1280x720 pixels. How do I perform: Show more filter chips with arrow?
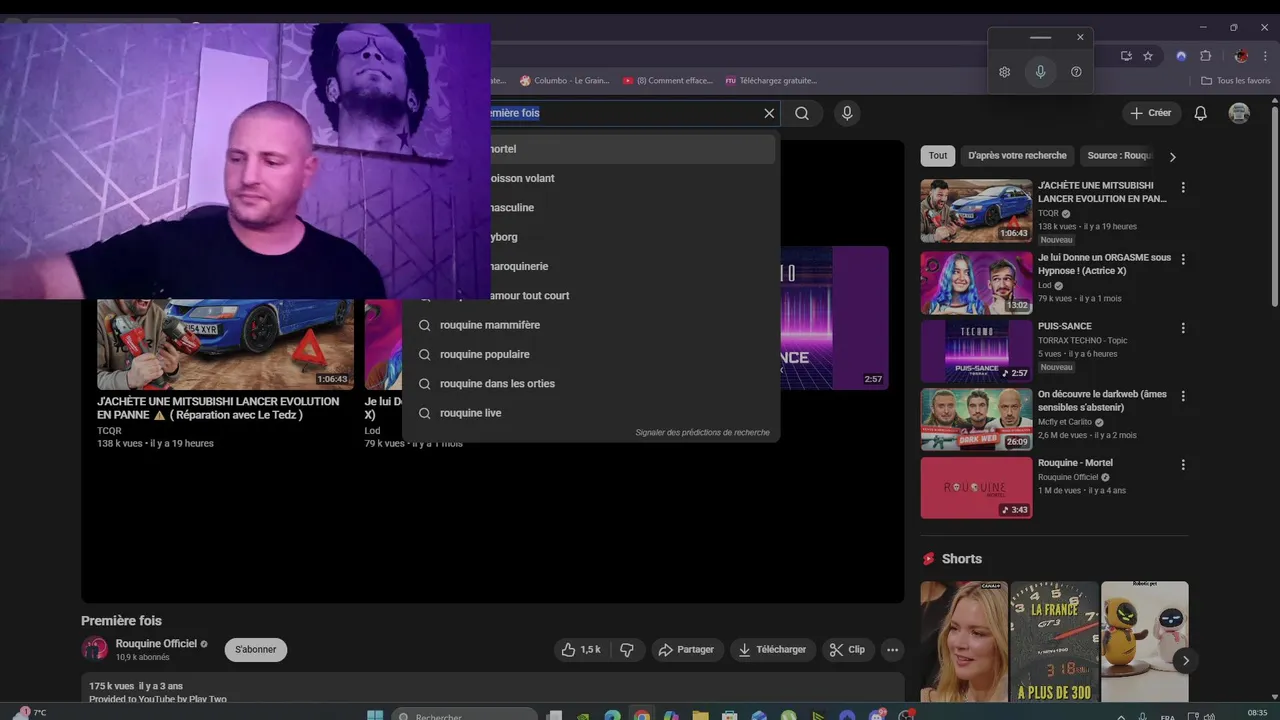1173,157
